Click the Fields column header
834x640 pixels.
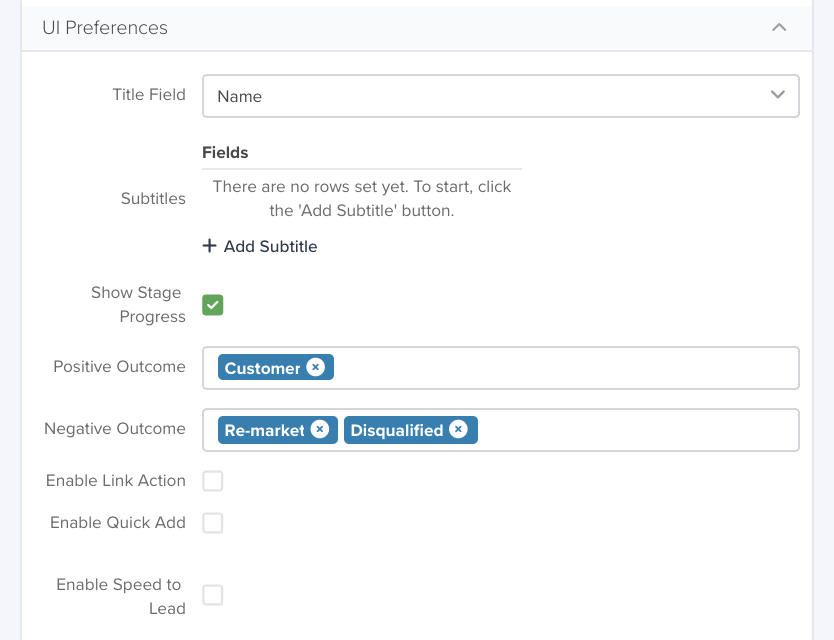coord(225,153)
